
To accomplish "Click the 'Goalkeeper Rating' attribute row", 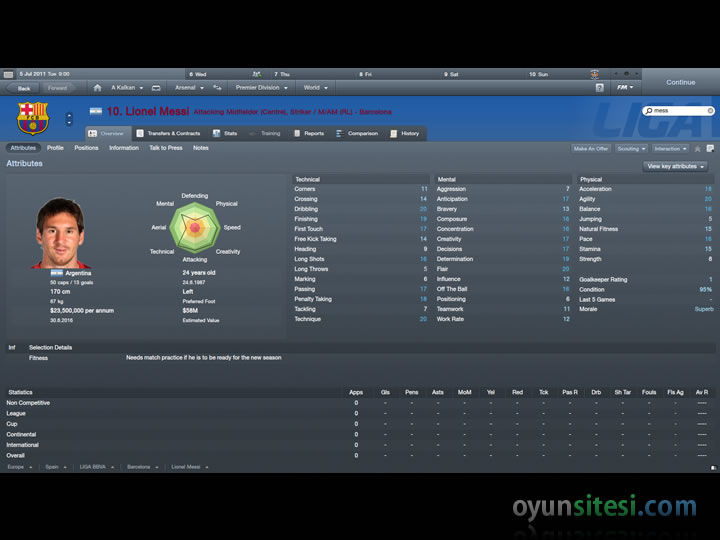I will pos(646,279).
